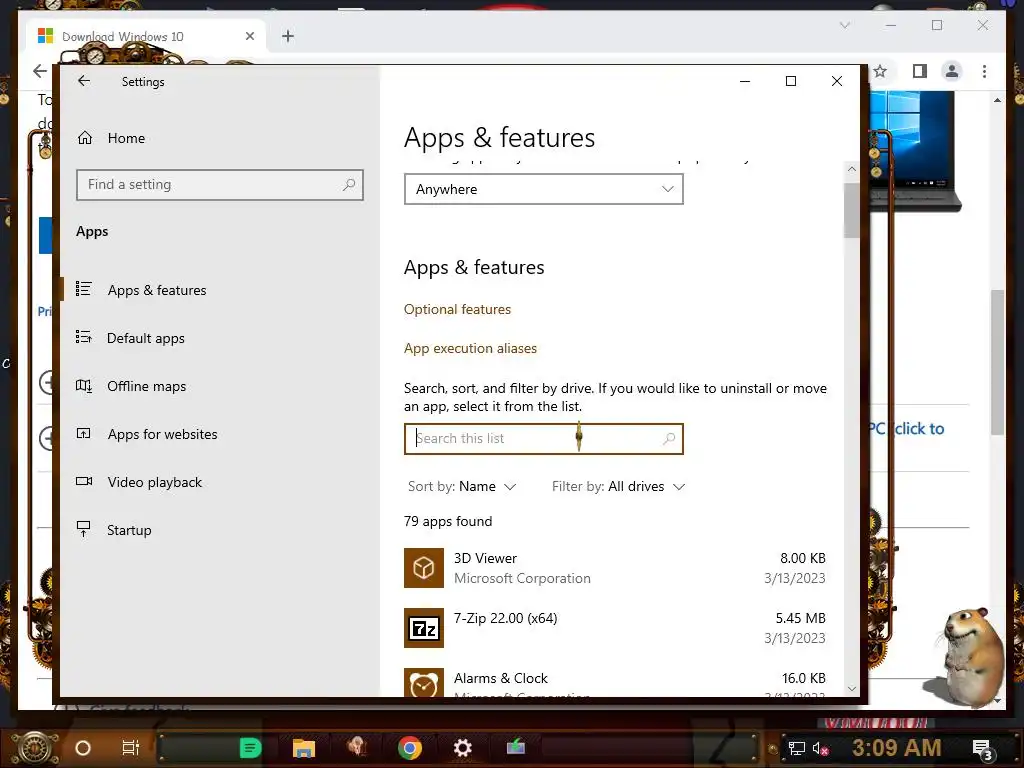Click the Search this list field

click(543, 439)
